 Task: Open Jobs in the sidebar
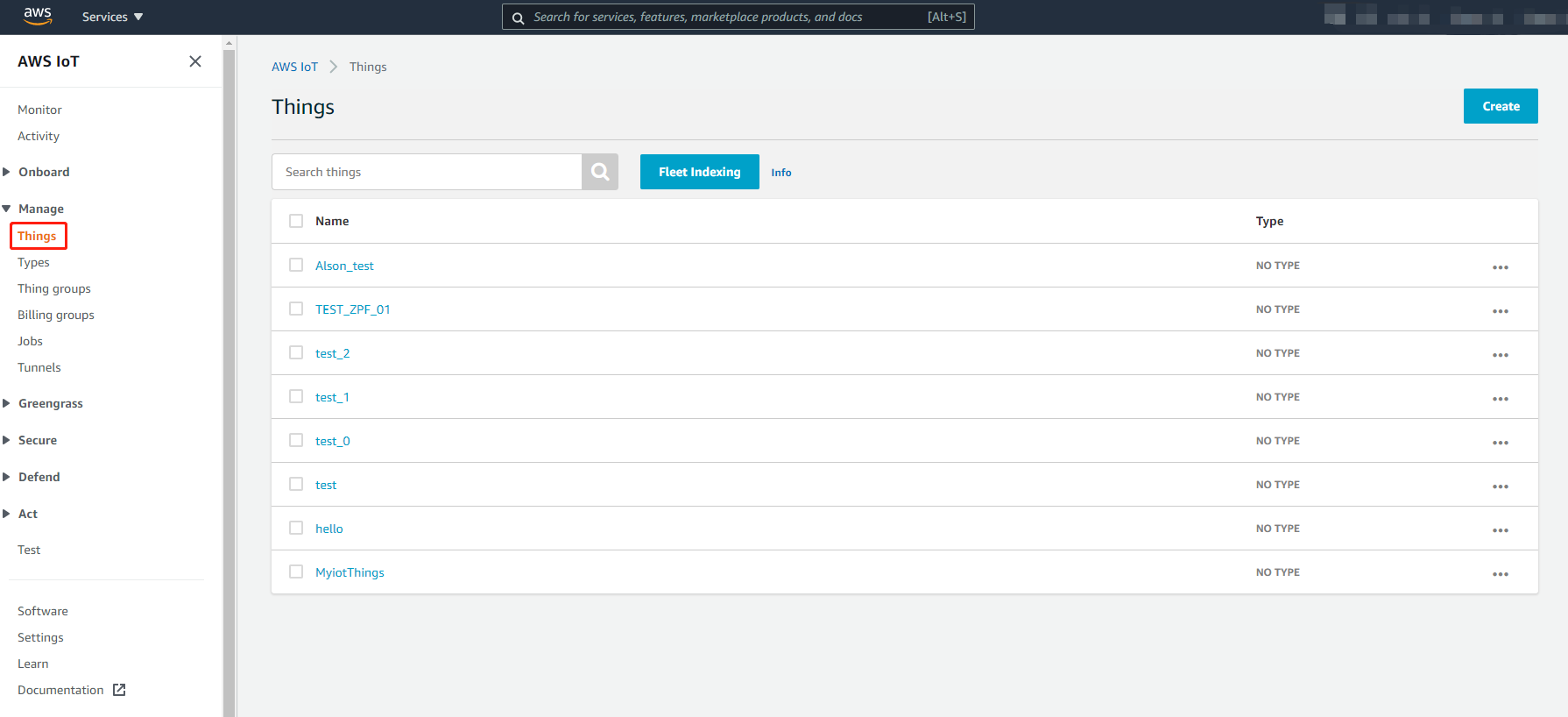coord(30,341)
